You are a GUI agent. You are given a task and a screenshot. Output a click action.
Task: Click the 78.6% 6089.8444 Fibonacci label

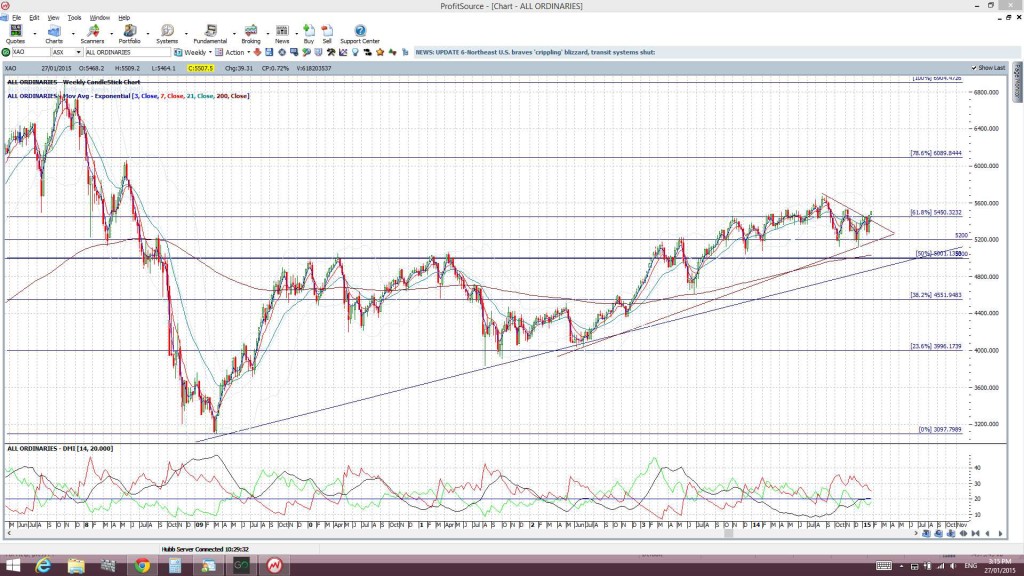(x=936, y=153)
